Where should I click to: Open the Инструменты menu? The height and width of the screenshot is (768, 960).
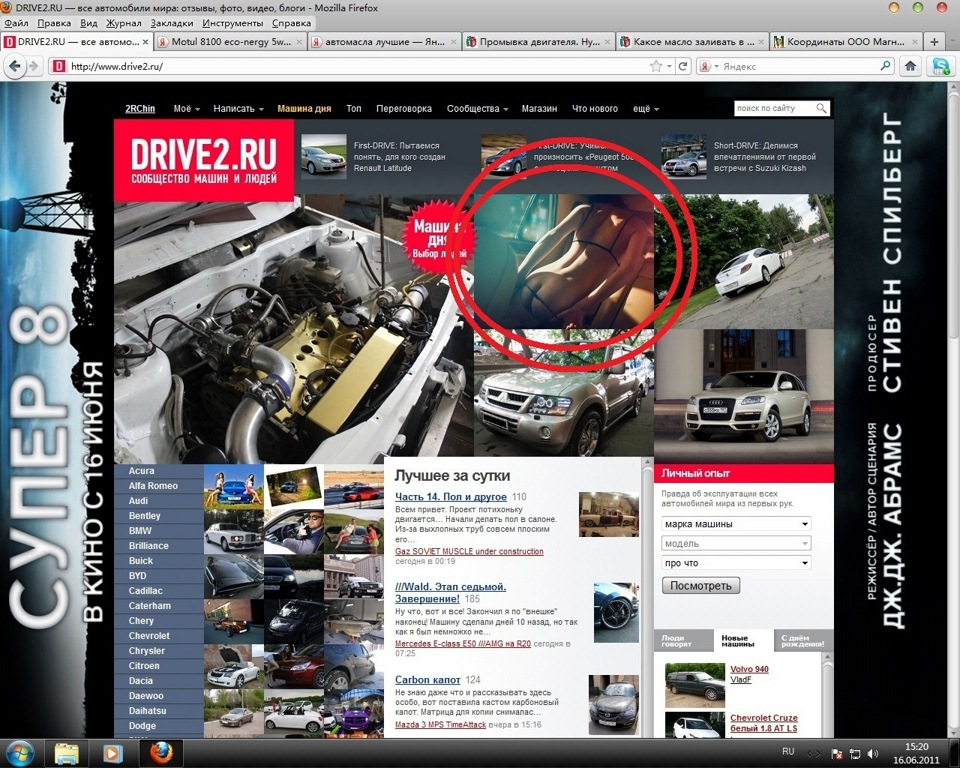233,23
